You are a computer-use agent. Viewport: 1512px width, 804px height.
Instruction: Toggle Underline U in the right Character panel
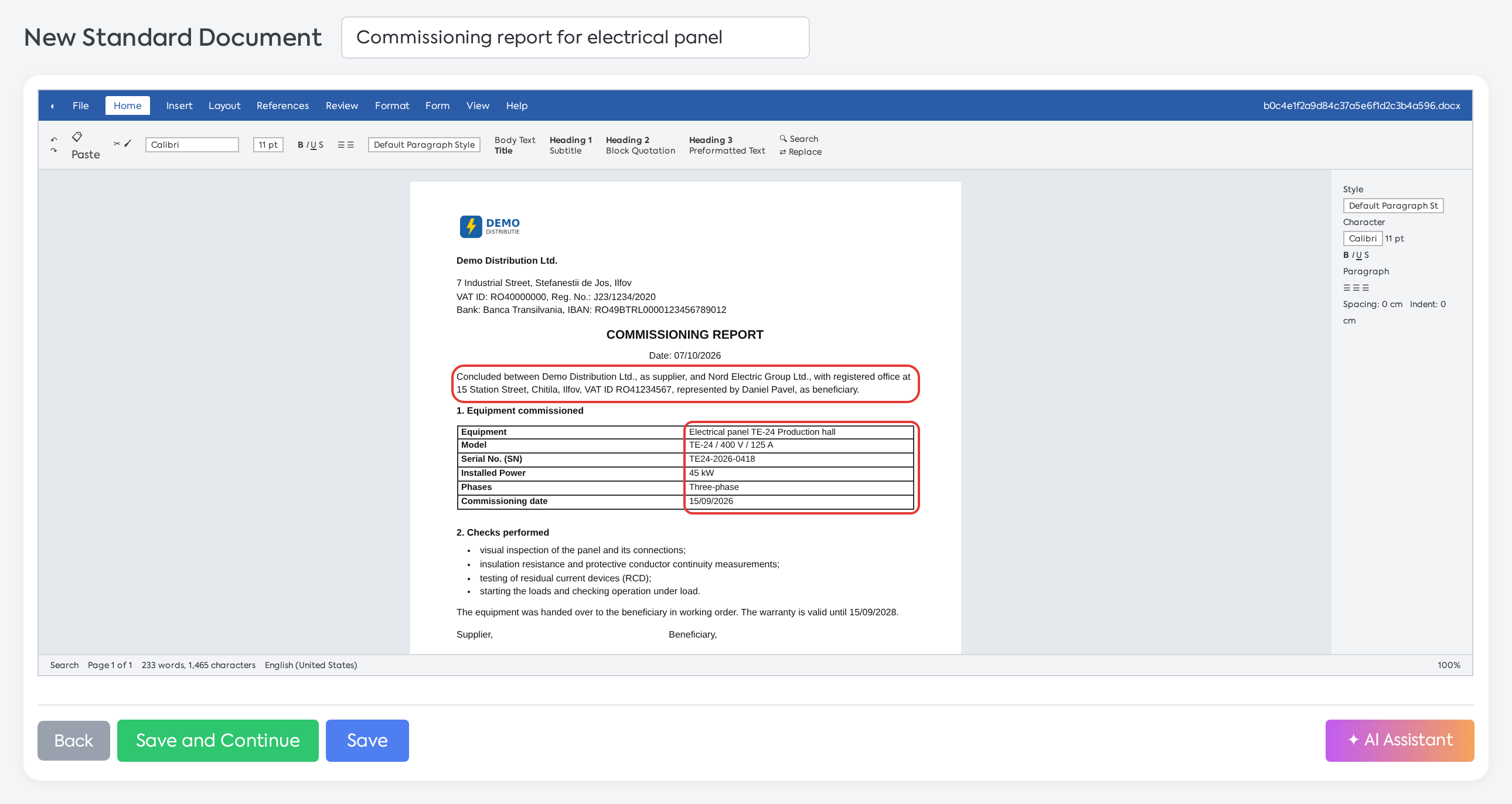click(1359, 255)
